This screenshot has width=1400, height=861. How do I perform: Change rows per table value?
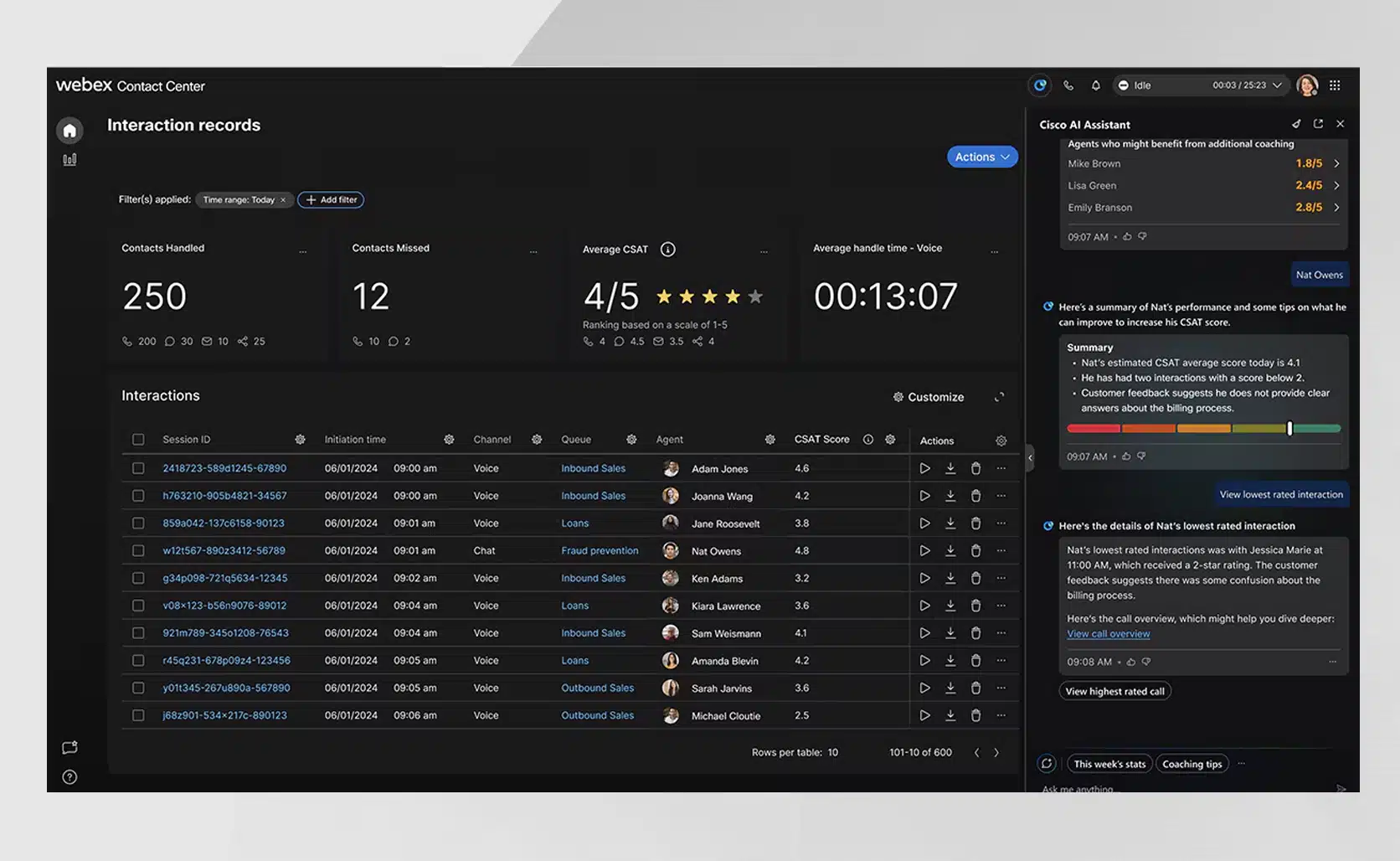(x=833, y=752)
